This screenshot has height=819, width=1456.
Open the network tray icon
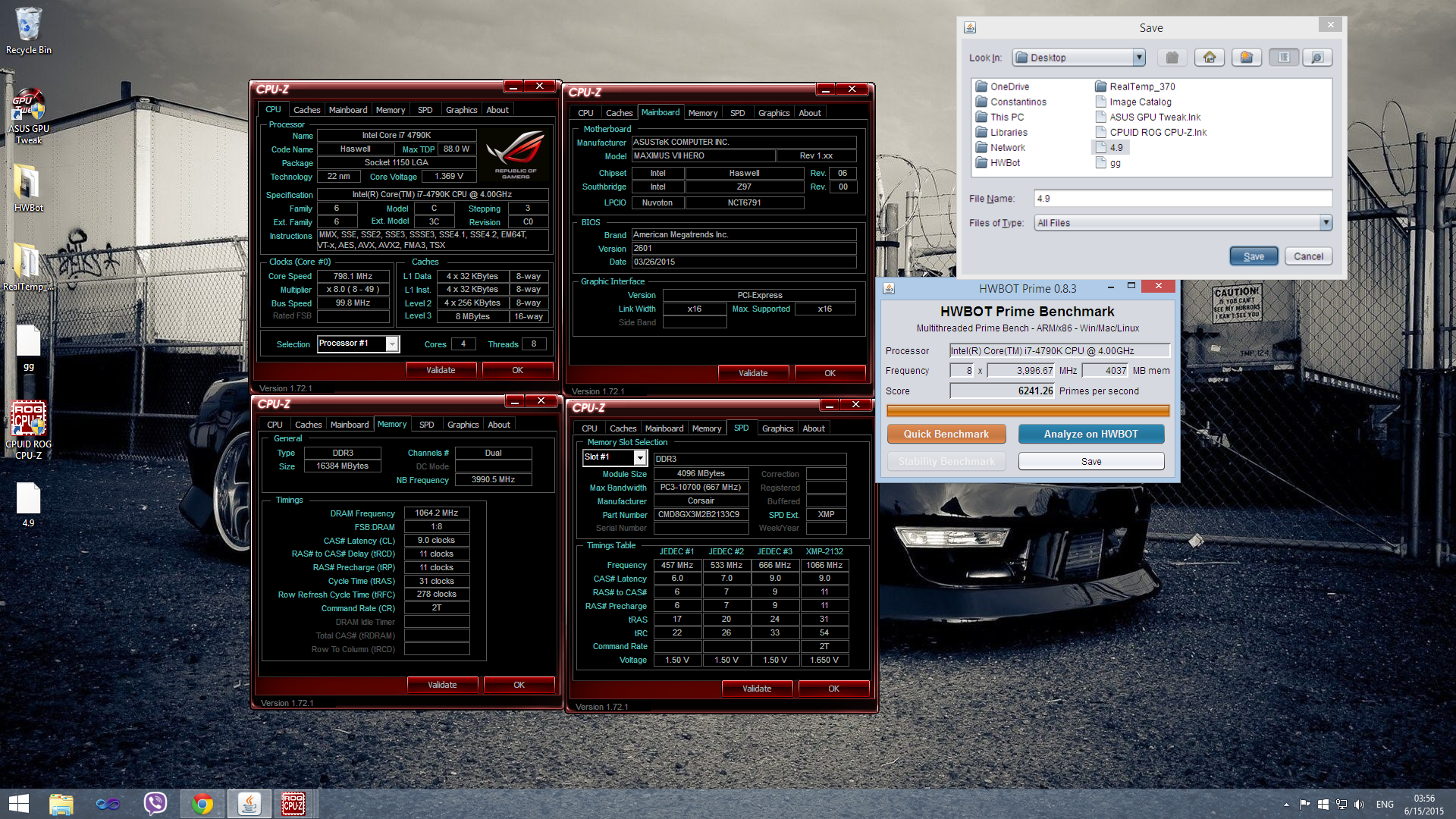pyautogui.click(x=1341, y=805)
